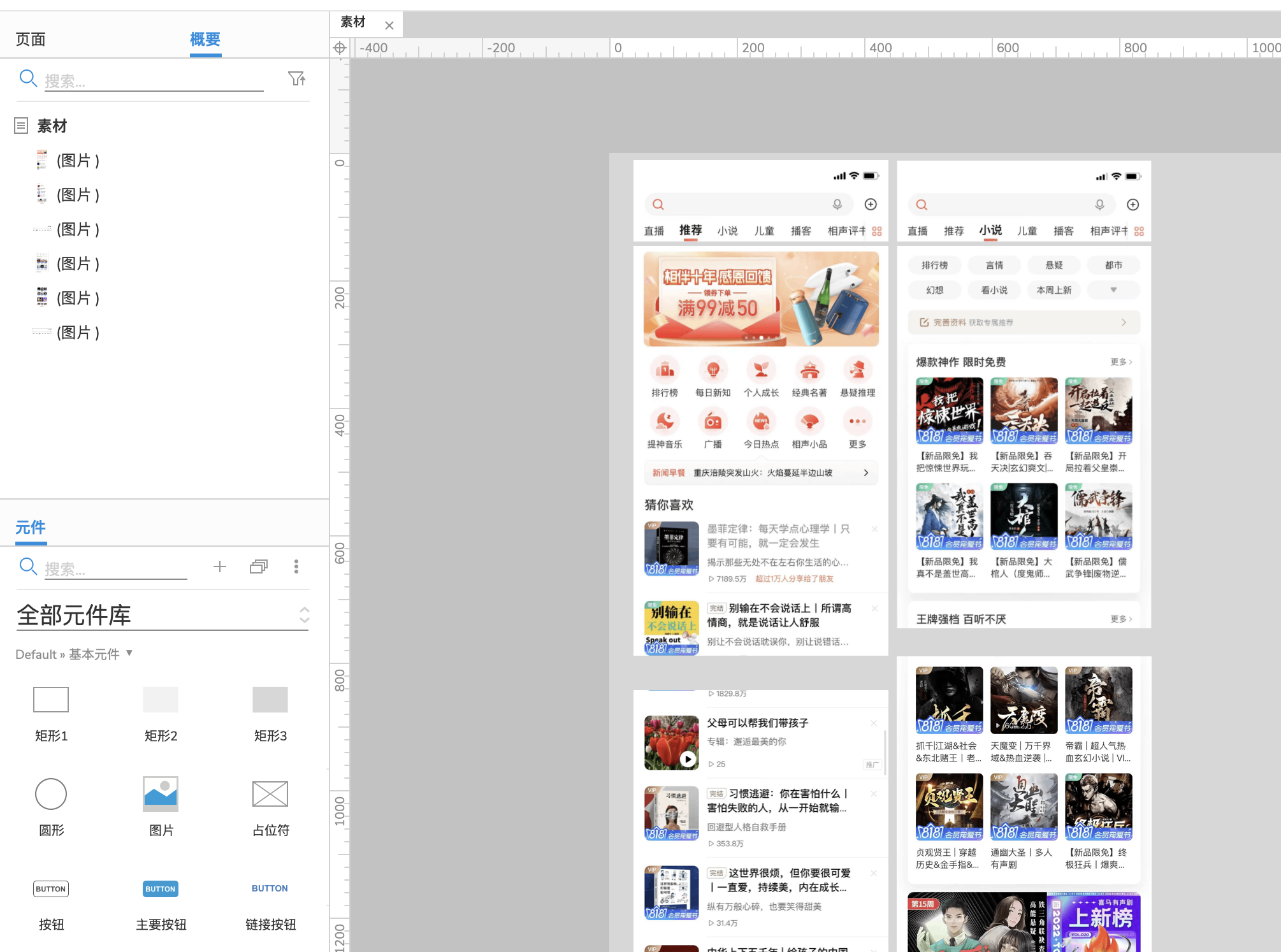Click the 上新榜 banner image

pos(1093,923)
